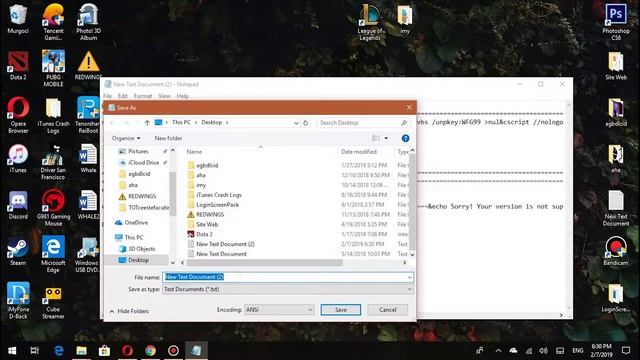Screen dimensions: 640x360
Task: Open Chrome from the taskbar
Action: click(x=150, y=350)
